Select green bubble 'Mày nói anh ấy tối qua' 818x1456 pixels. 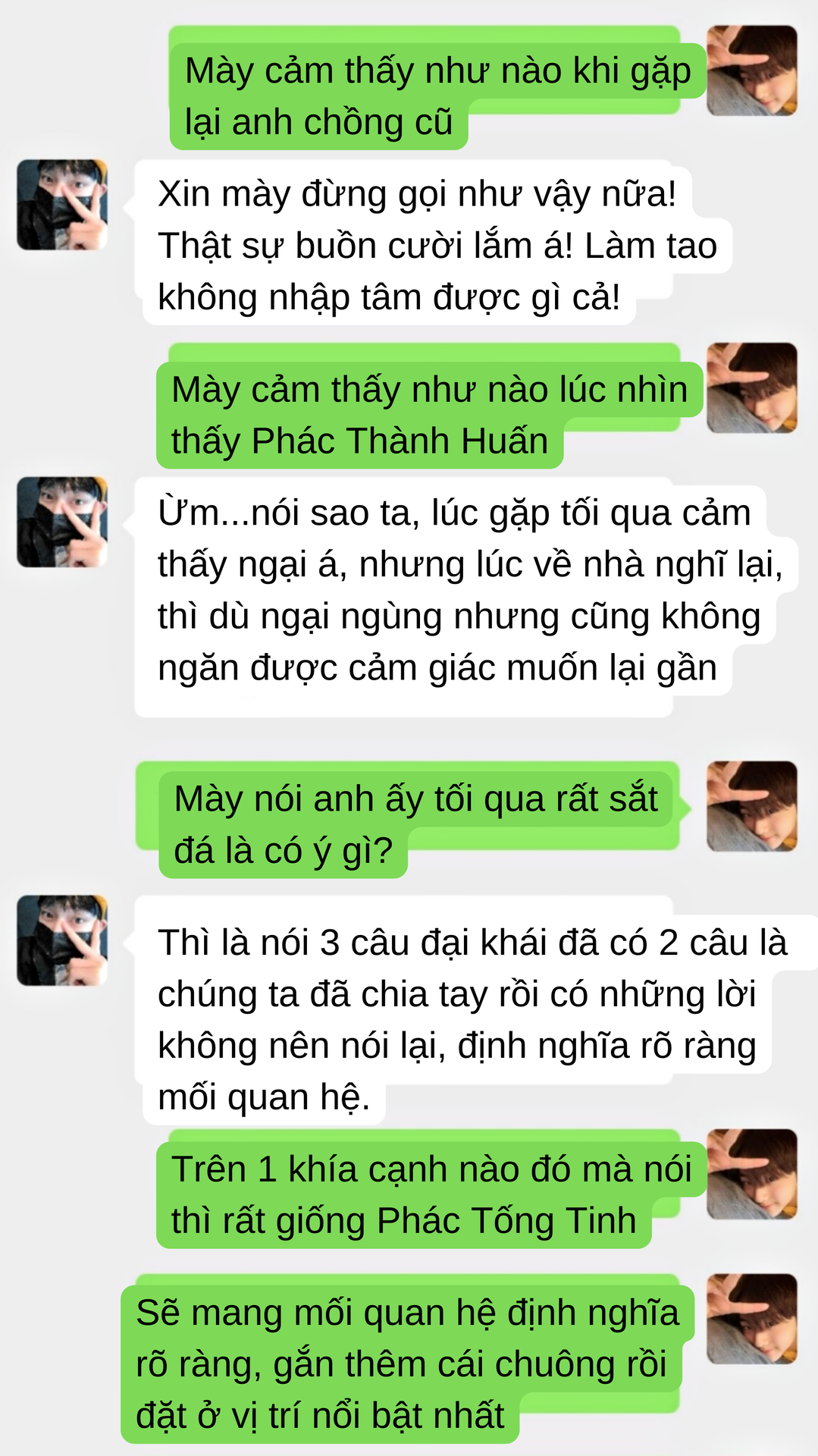point(413,820)
